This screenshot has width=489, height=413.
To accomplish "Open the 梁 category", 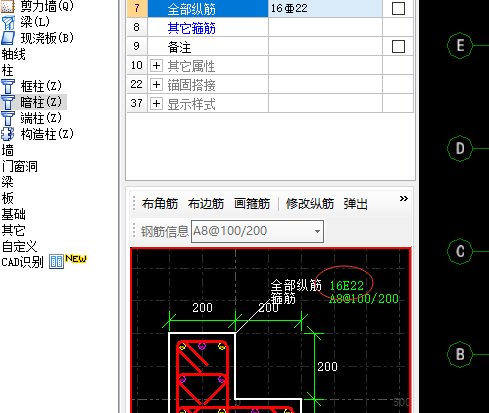I will pos(7,182).
